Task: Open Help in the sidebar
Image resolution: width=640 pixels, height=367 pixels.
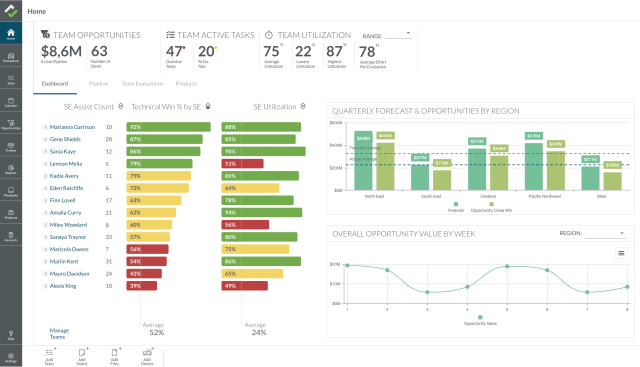Action: (x=11, y=335)
